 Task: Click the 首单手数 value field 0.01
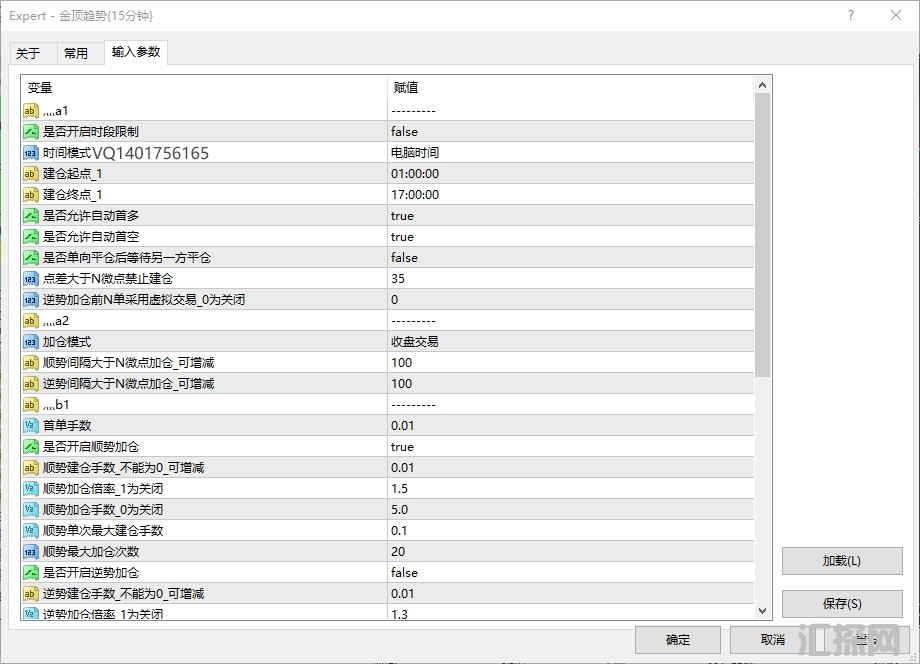click(x=570, y=426)
